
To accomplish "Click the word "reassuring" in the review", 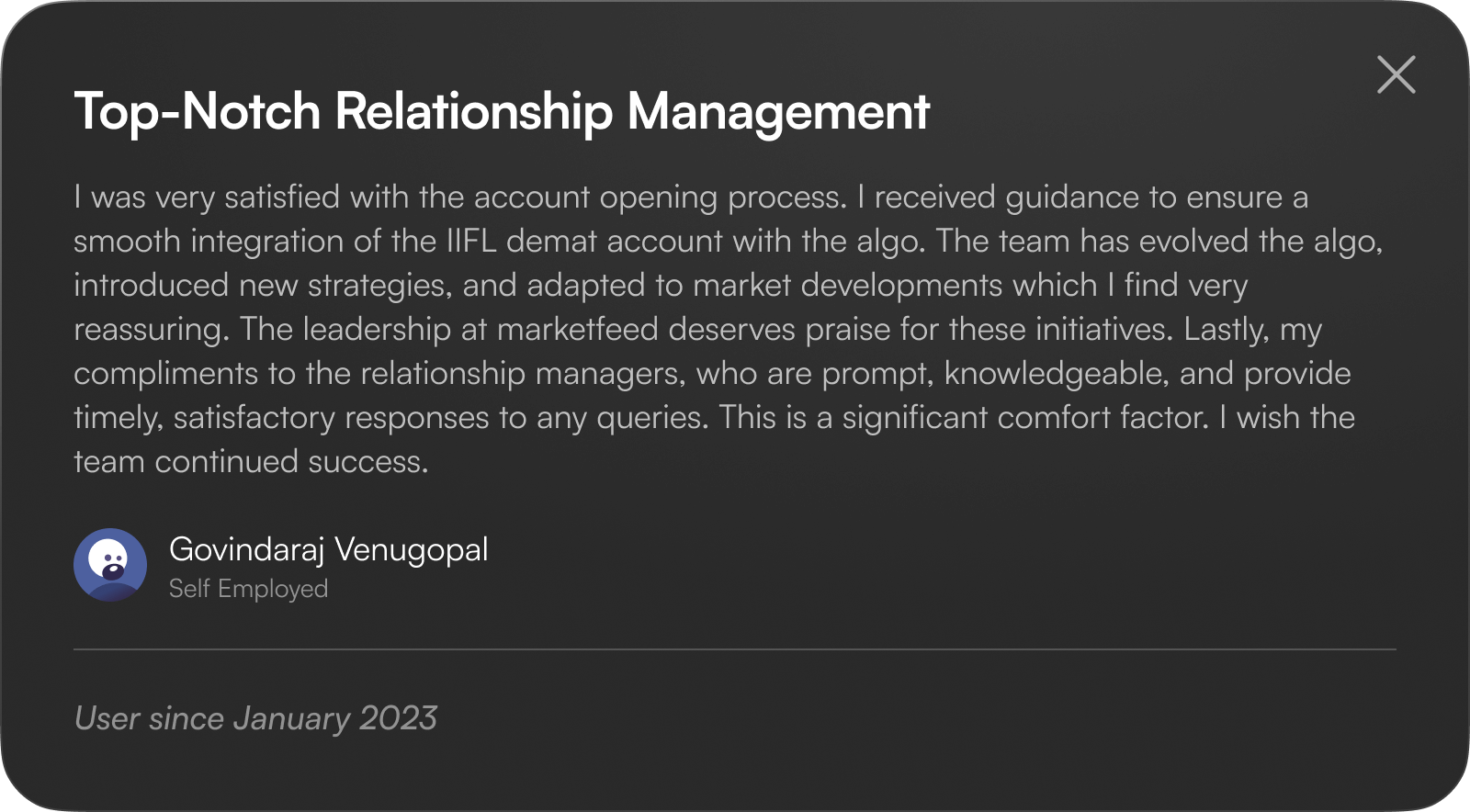I will 149,329.
